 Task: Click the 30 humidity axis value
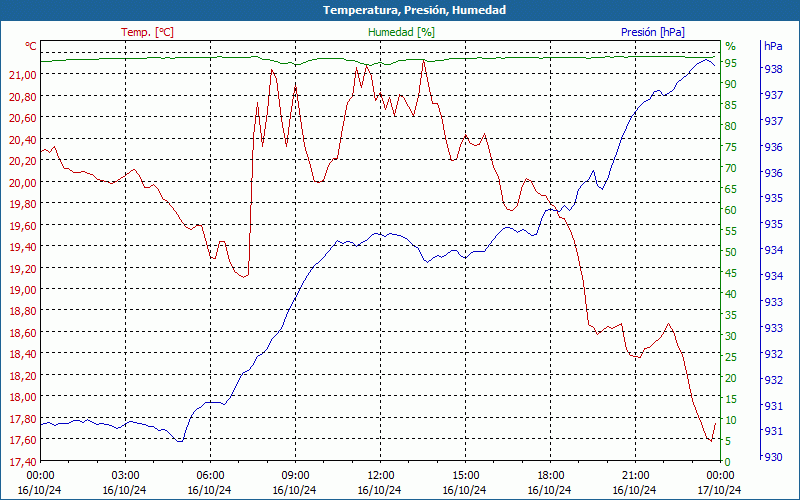pyautogui.click(x=731, y=336)
